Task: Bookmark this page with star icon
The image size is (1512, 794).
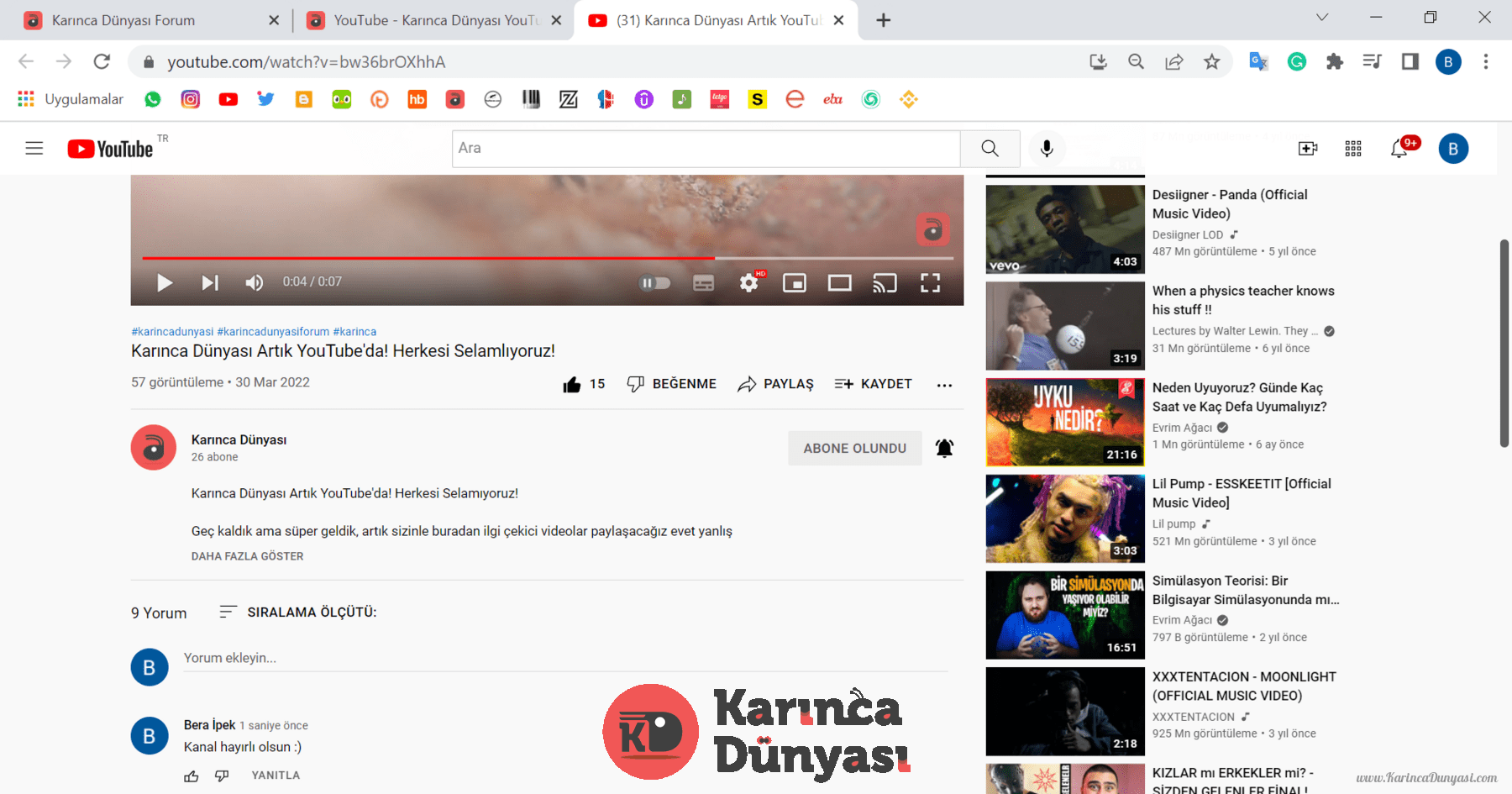Action: [x=1212, y=61]
